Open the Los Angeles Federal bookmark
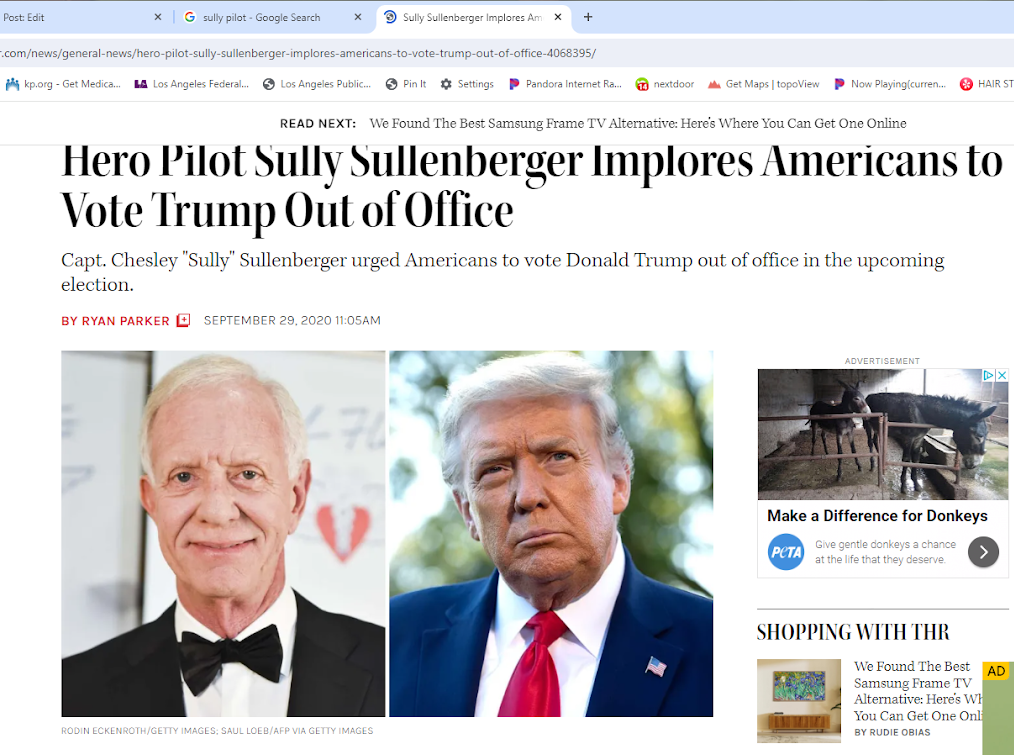Image resolution: width=1014 pixels, height=755 pixels. tap(191, 84)
